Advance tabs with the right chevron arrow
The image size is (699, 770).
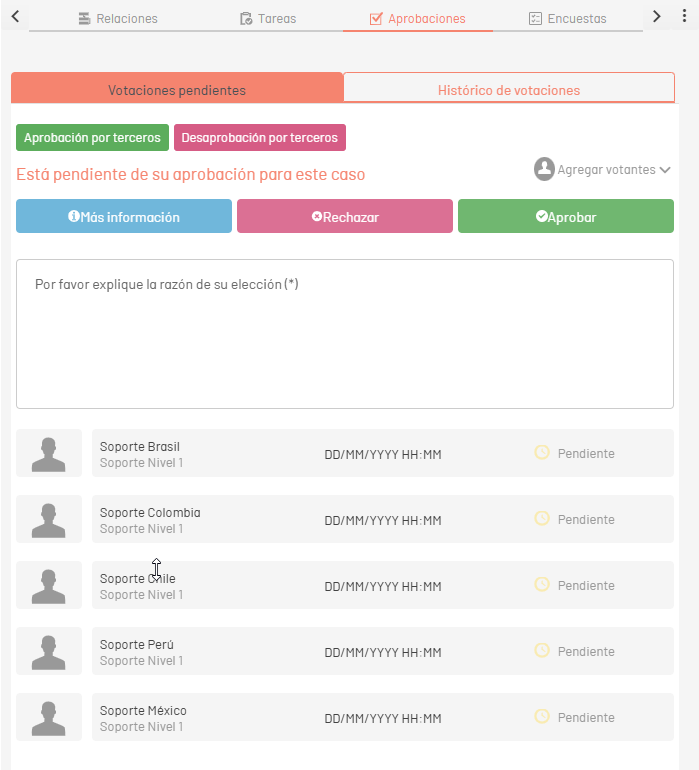coord(656,17)
